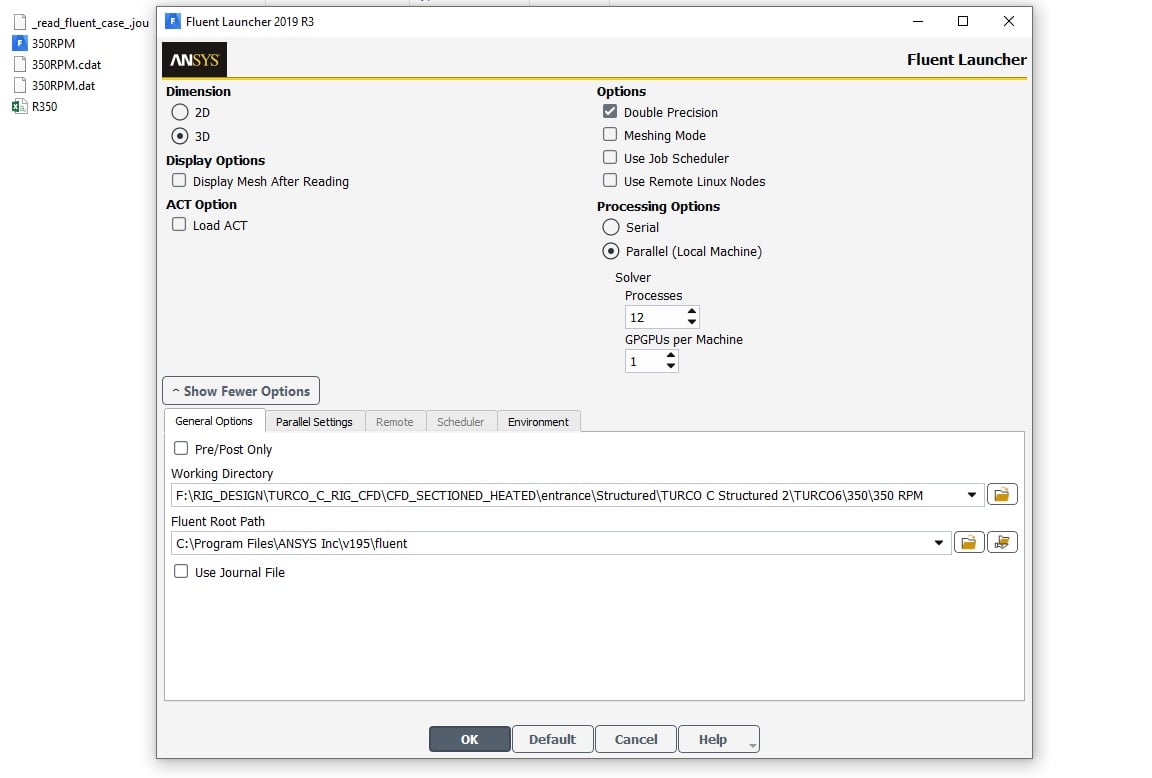This screenshot has width=1152, height=778.
Task: Open the Help button dropdown arrow
Action: (752, 745)
